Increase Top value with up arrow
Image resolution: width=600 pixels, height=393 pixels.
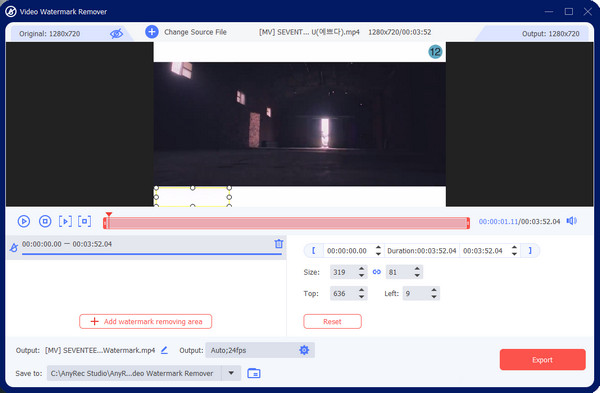coord(361,290)
